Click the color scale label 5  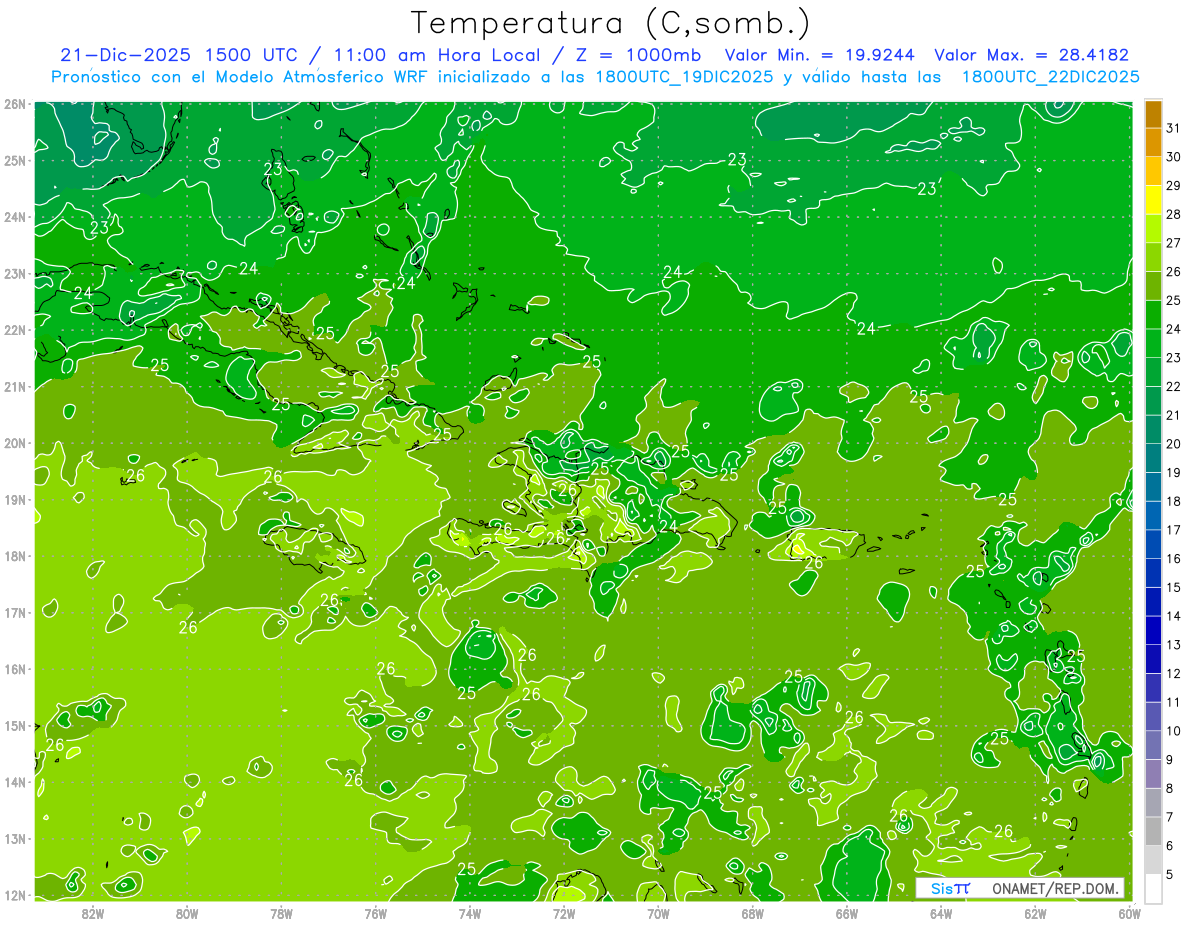pyautogui.click(x=1169, y=874)
